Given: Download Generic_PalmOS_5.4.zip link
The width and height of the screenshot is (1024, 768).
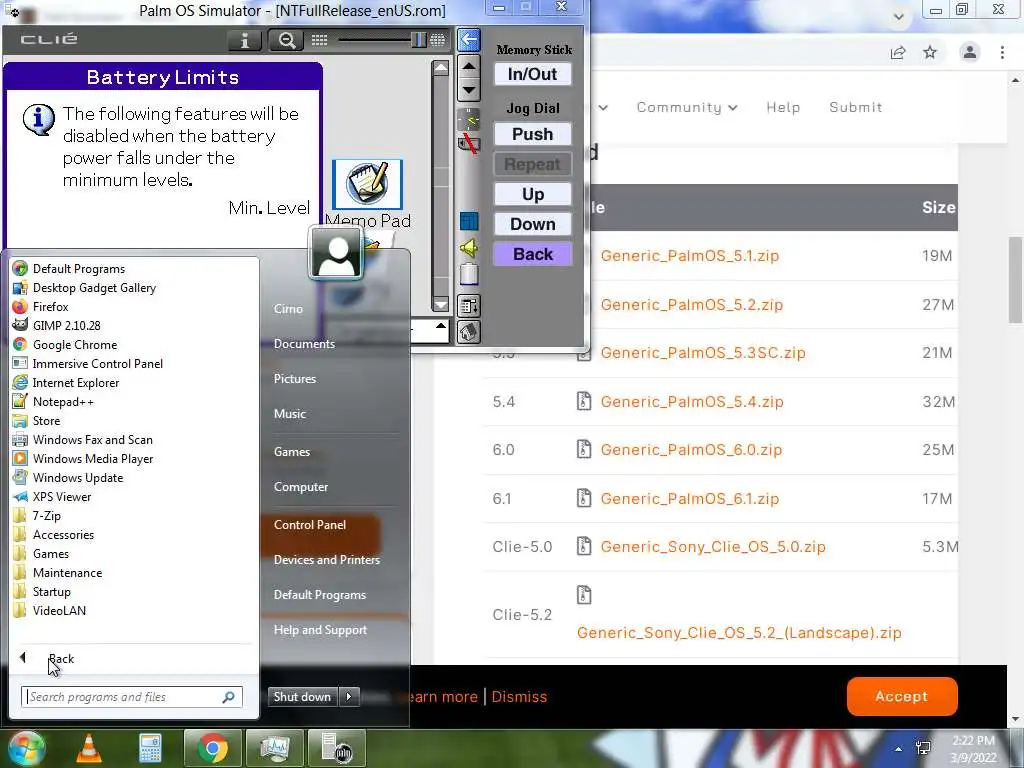Looking at the screenshot, I should tap(692, 402).
